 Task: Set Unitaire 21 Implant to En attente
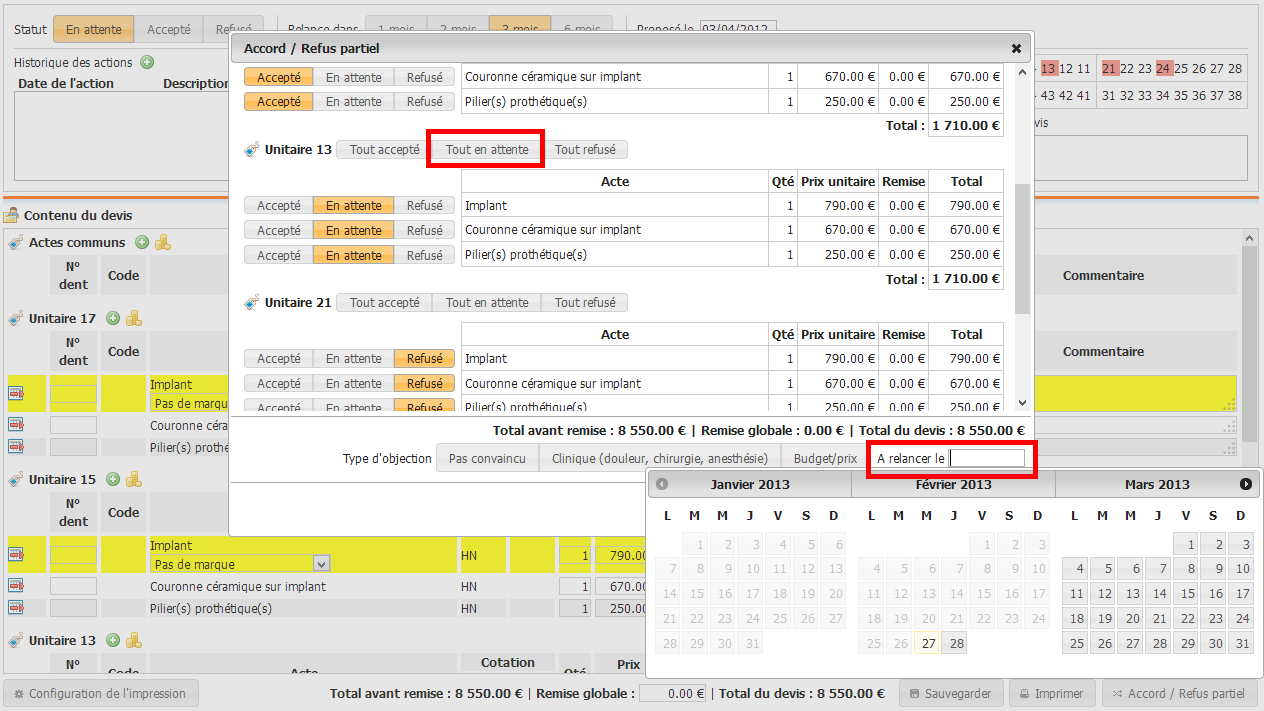click(353, 359)
